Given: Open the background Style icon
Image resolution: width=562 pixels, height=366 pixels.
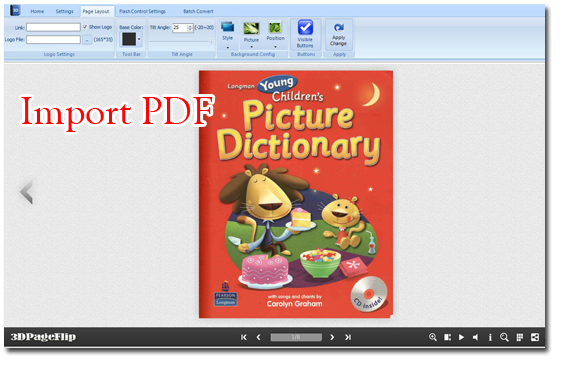Looking at the screenshot, I should click(228, 27).
